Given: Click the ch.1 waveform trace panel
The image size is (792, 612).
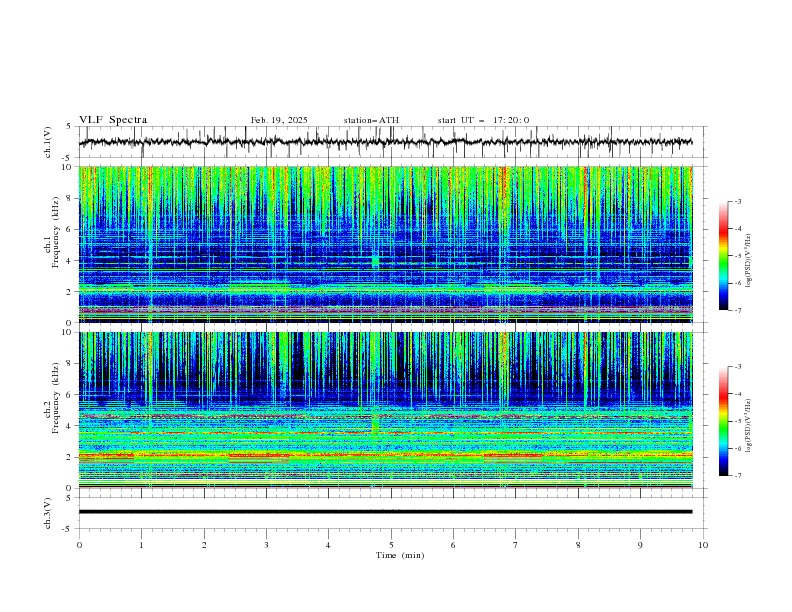Looking at the screenshot, I should pyautogui.click(x=393, y=142).
